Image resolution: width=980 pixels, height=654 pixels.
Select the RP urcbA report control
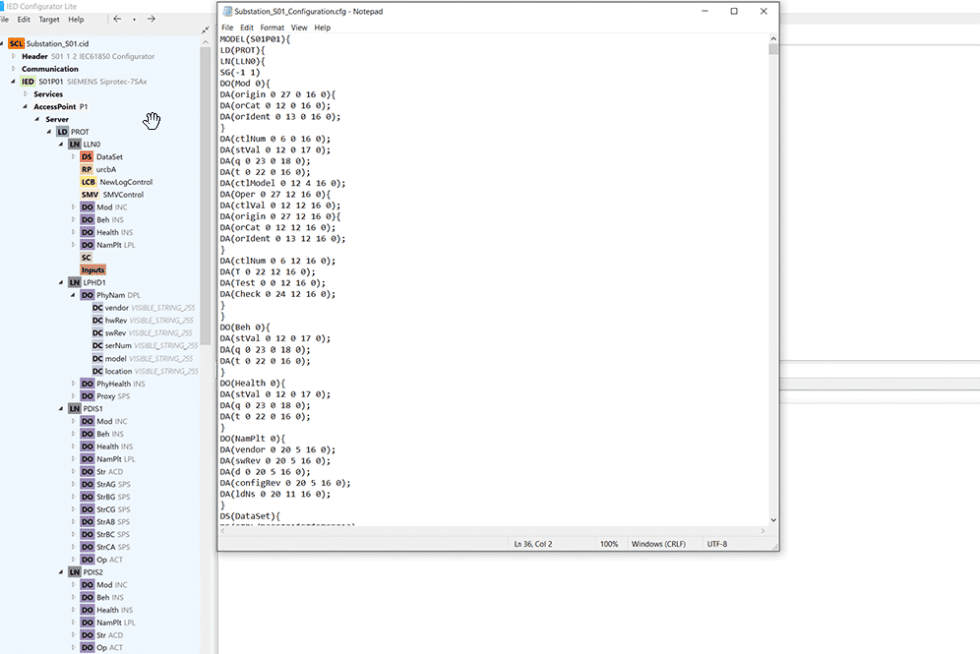pos(87,170)
